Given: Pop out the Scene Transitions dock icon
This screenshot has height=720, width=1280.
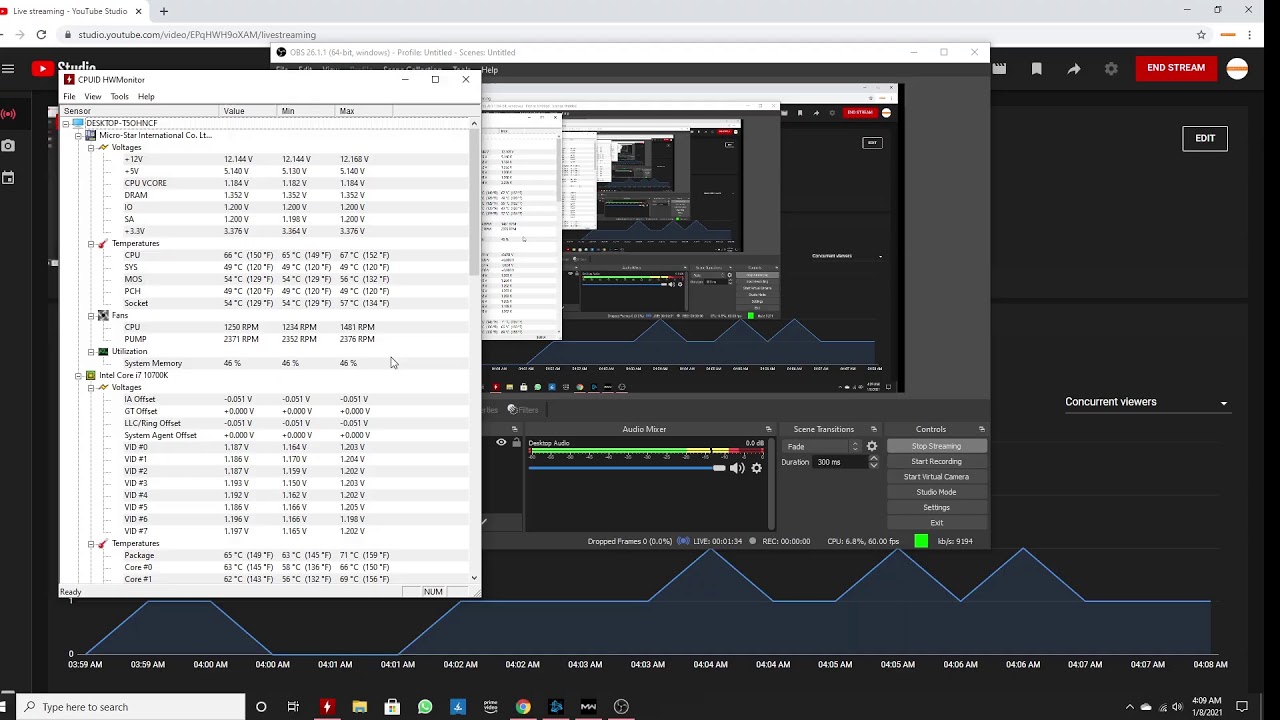Looking at the screenshot, I should (873, 429).
